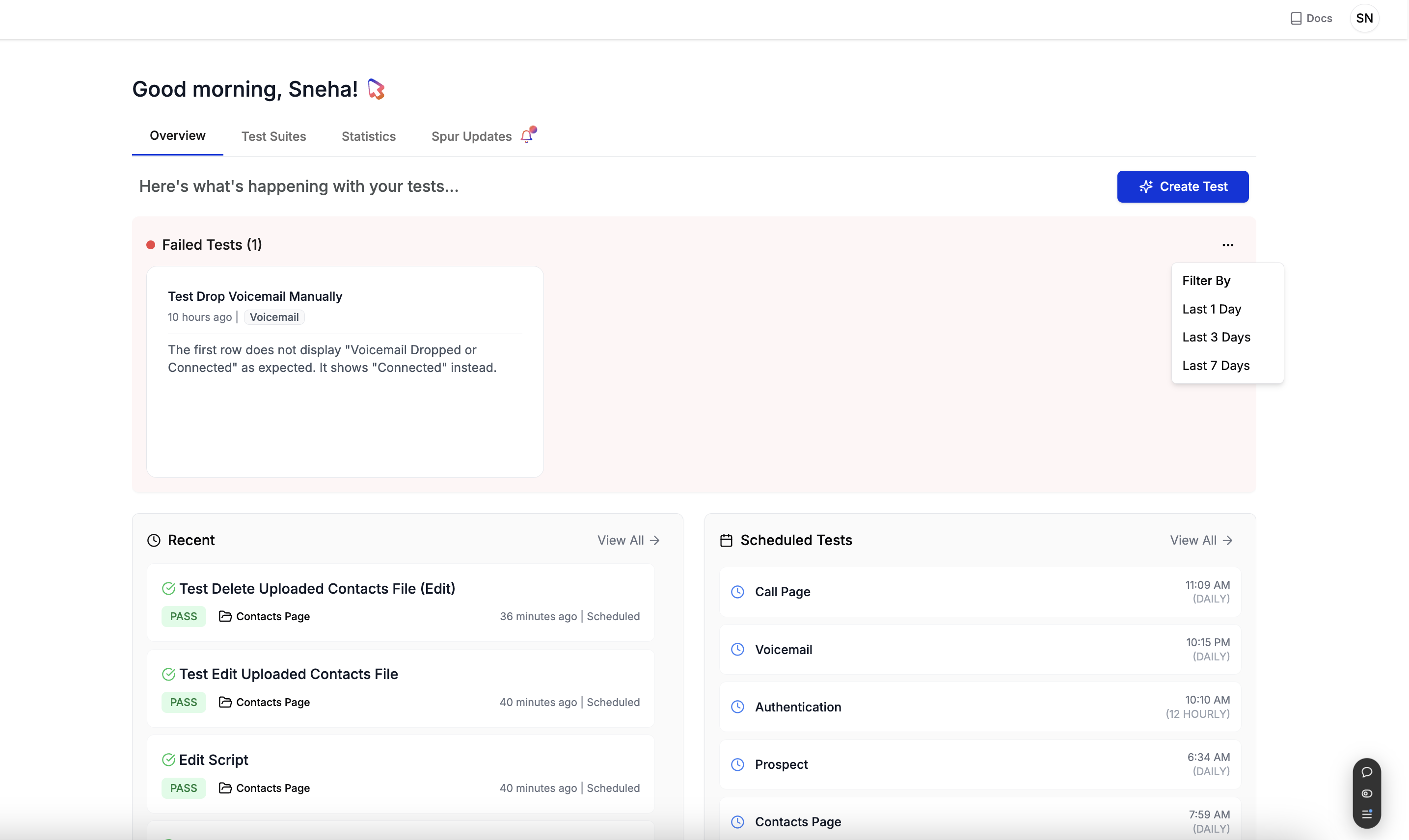Open the SN user avatar menu
Image resolution: width=1409 pixels, height=840 pixels.
tap(1364, 18)
